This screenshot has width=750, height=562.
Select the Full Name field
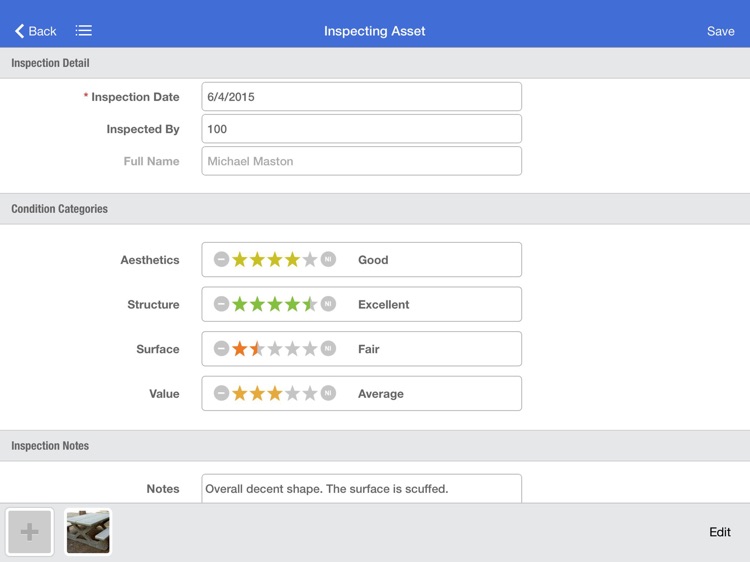362,161
